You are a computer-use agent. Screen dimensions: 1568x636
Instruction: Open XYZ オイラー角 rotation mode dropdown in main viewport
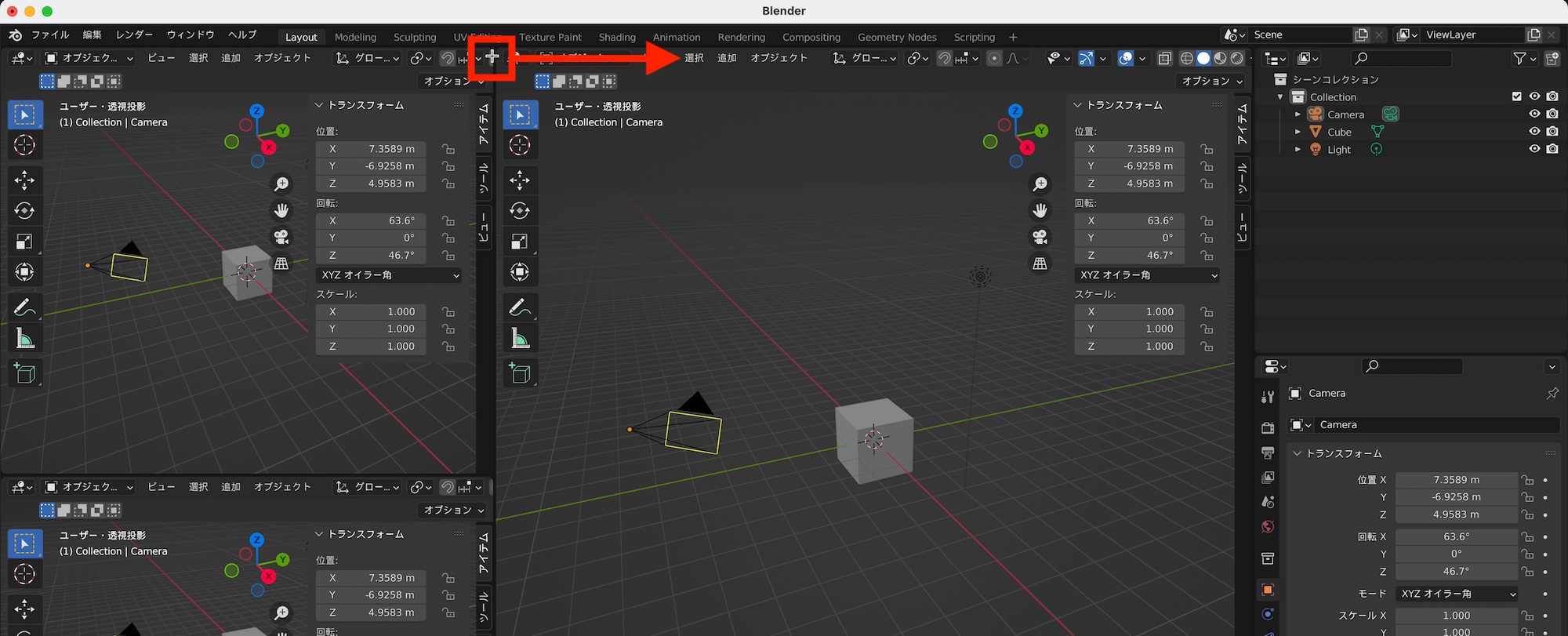pyautogui.click(x=1147, y=275)
